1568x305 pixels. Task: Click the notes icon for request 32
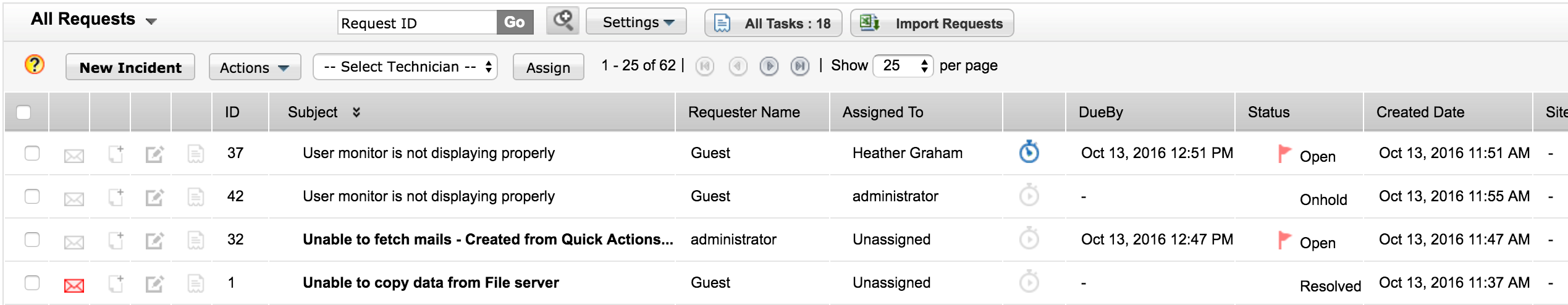coord(195,240)
